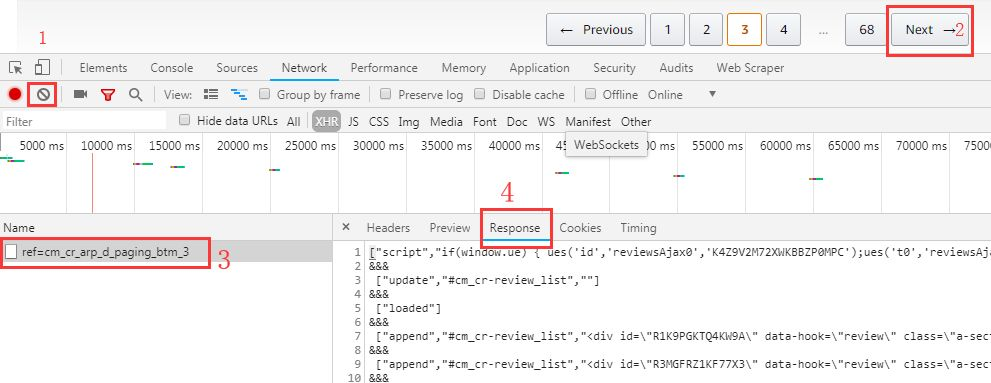991x383 pixels.
Task: Enable the Offline checkbox
Action: coord(590,94)
